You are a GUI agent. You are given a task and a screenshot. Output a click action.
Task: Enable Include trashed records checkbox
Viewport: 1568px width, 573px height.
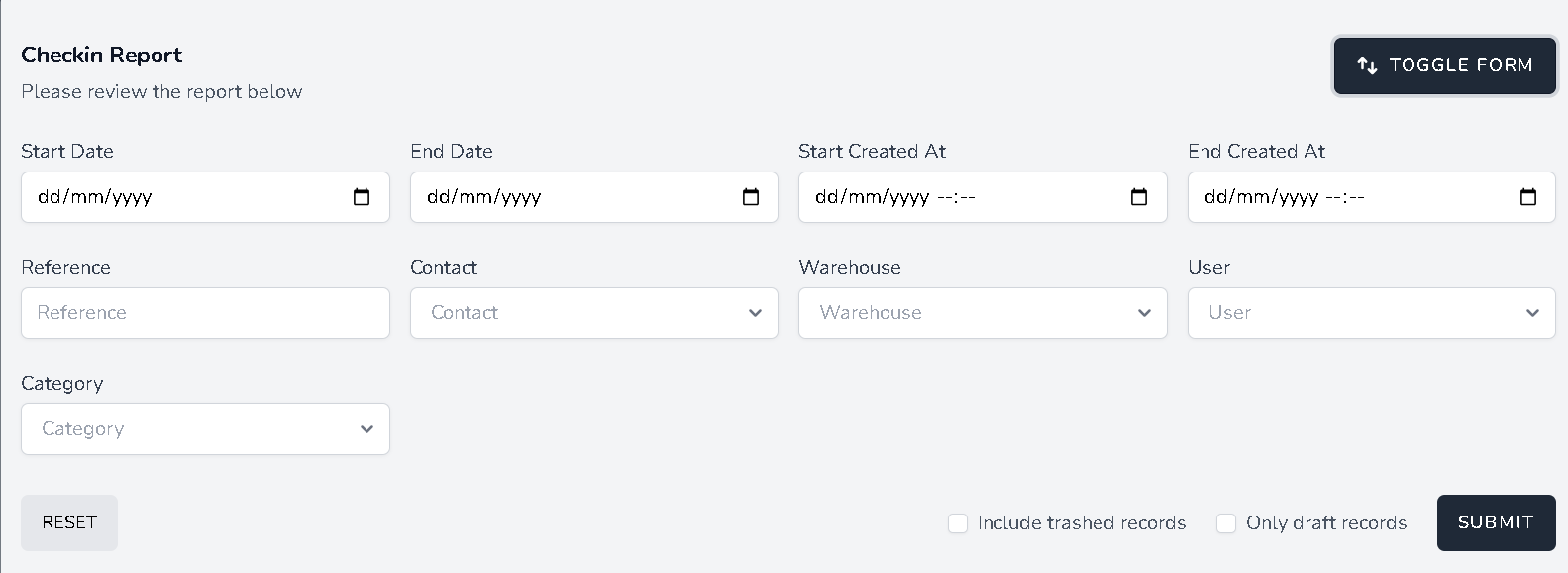coord(958,523)
